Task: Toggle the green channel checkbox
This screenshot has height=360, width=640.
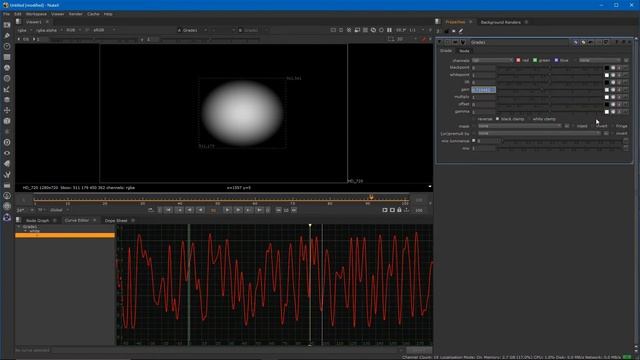Action: click(535, 60)
